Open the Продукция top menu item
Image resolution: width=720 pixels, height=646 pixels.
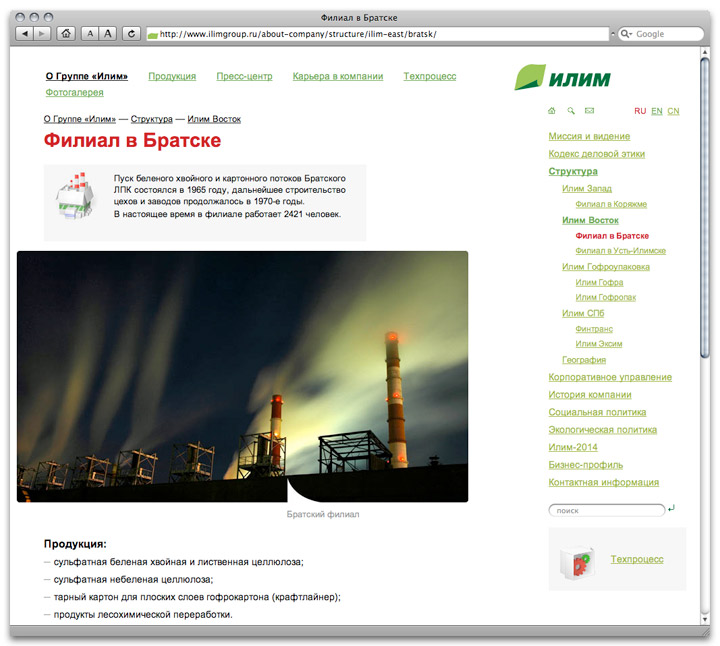[x=172, y=76]
